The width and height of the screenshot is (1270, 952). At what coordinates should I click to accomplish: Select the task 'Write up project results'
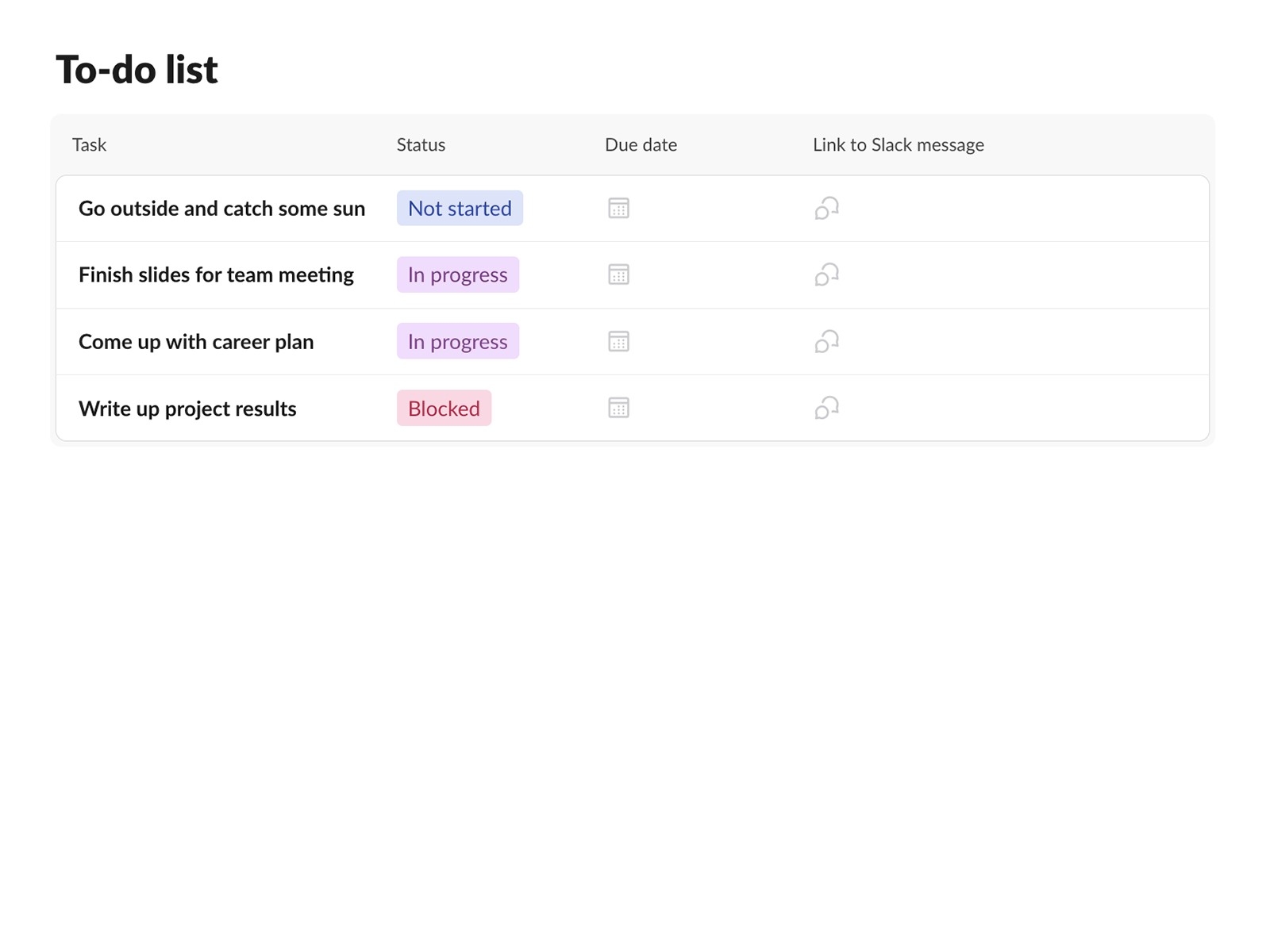(187, 408)
